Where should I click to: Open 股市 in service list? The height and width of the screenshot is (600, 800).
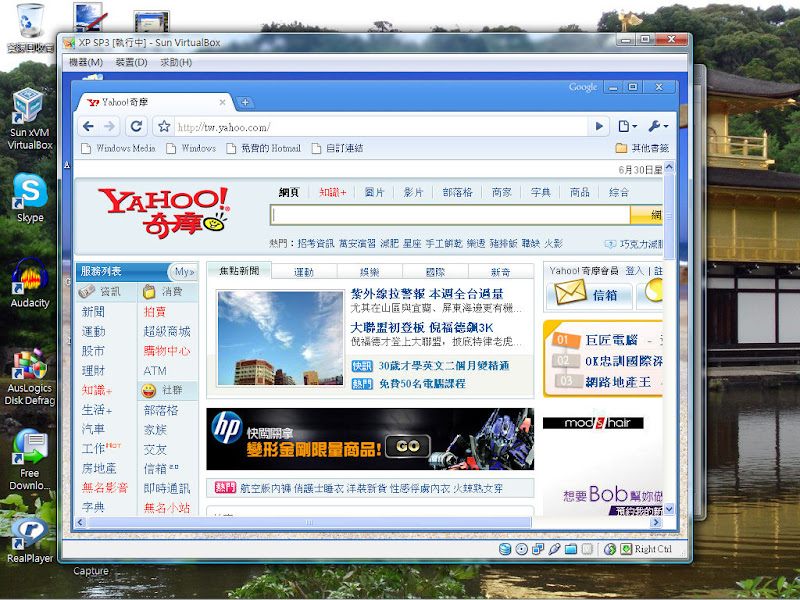point(93,351)
